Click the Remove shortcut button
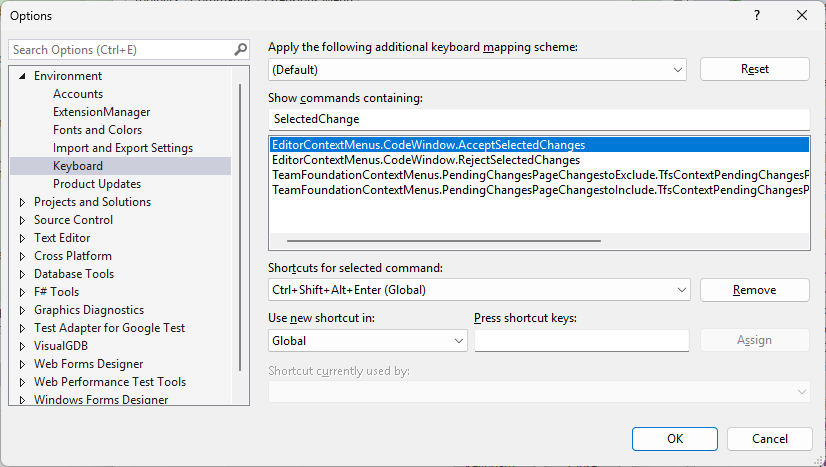The height and width of the screenshot is (467, 826). pos(754,290)
